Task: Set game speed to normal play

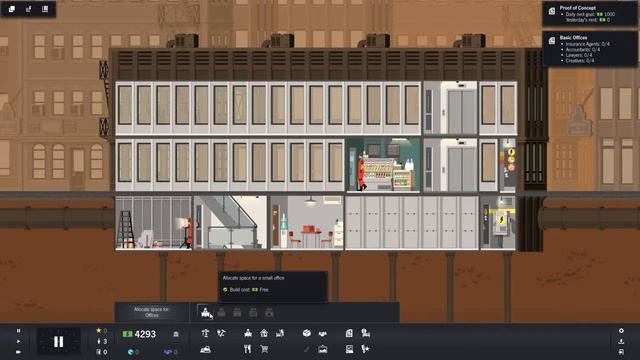Action: coord(18,341)
